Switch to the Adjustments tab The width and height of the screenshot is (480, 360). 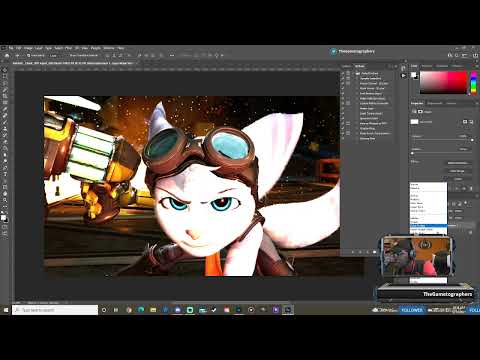435,103
